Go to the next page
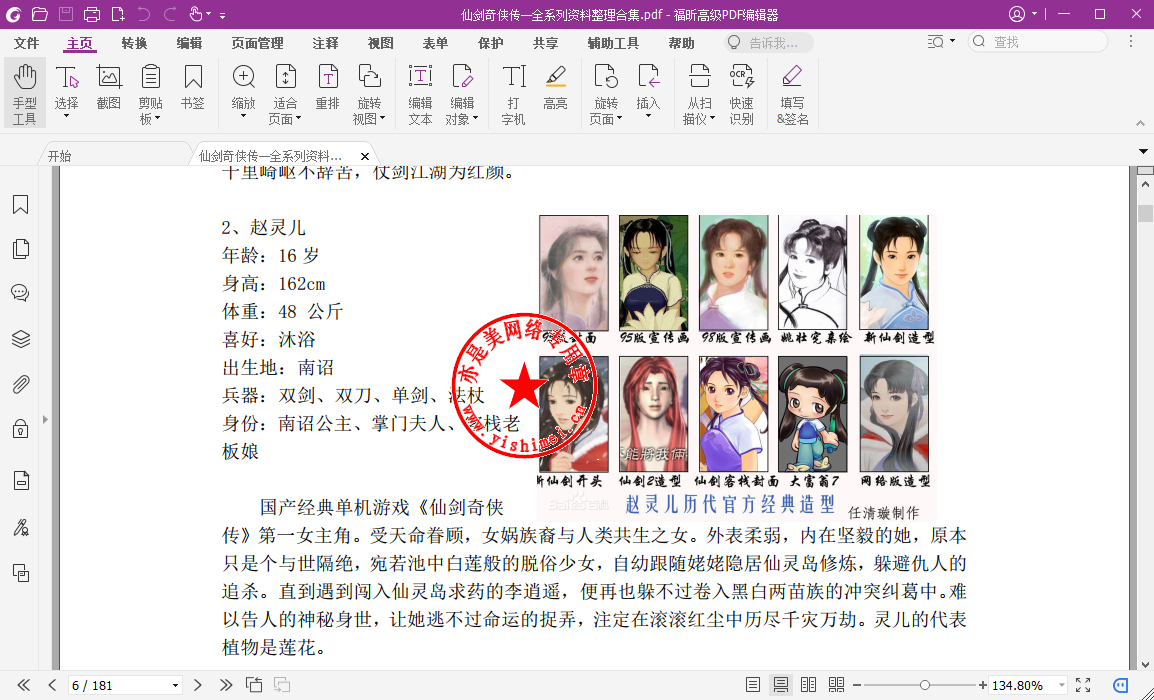The height and width of the screenshot is (700, 1154). (x=197, y=685)
